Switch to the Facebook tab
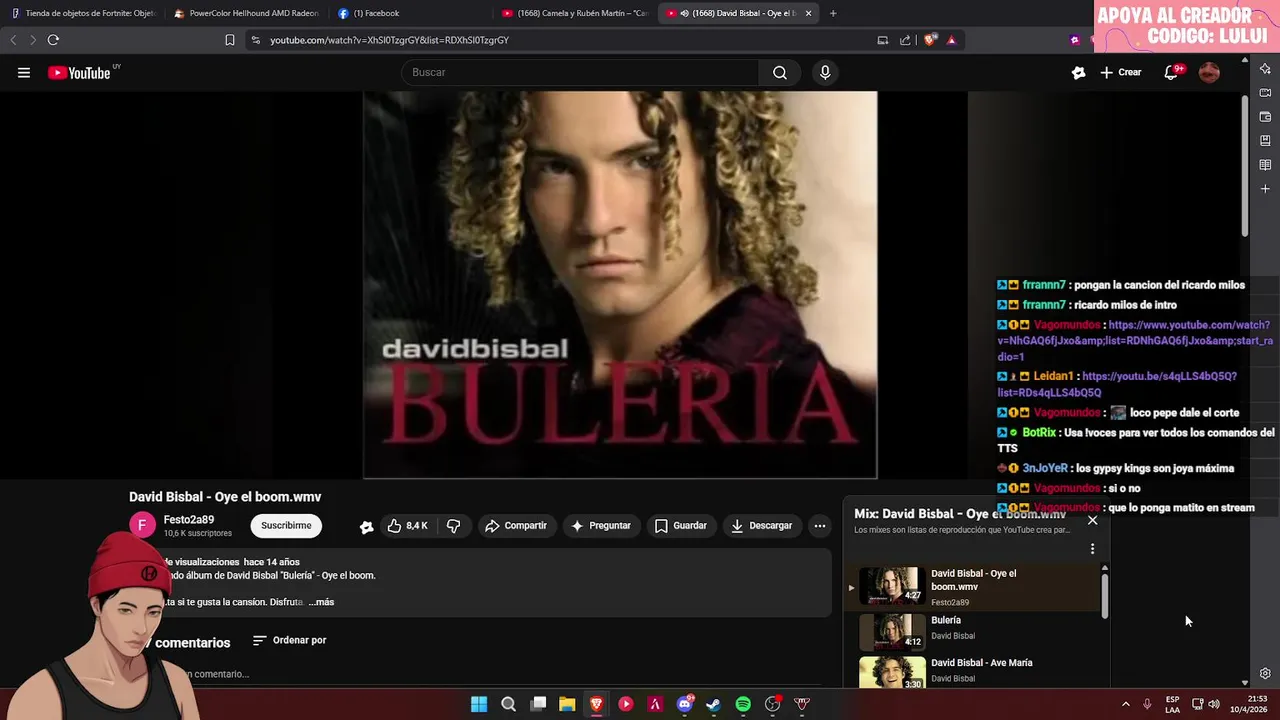1280x720 pixels. [411, 13]
